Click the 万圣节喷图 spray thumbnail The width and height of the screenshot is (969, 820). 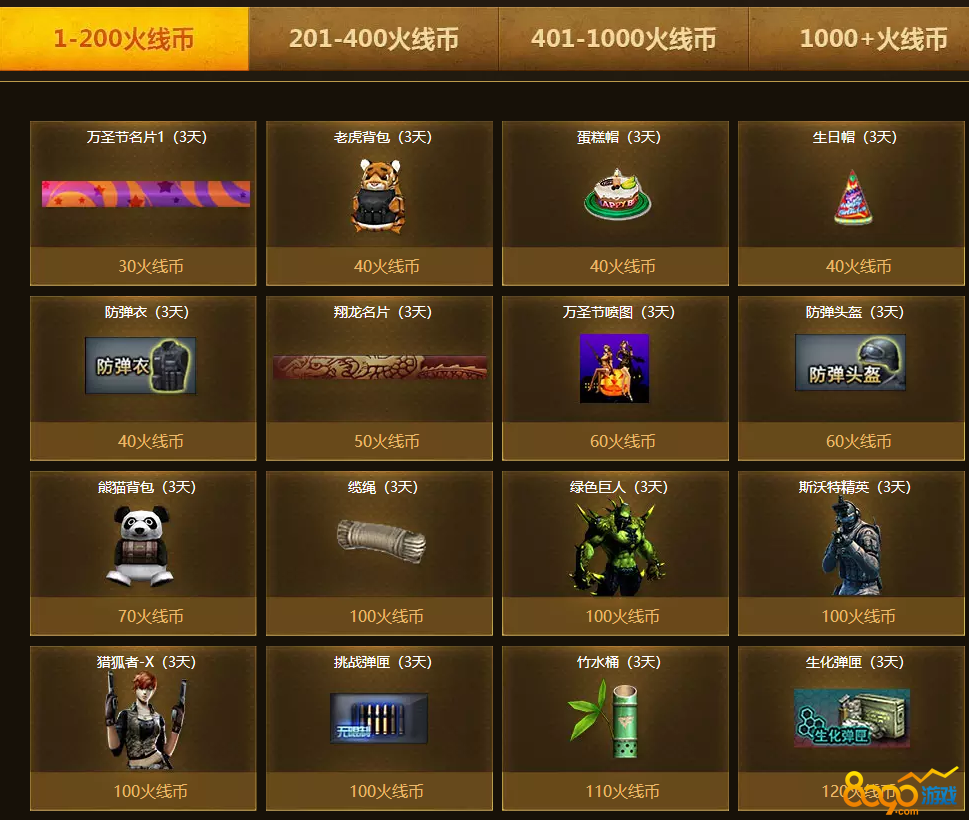(x=614, y=368)
